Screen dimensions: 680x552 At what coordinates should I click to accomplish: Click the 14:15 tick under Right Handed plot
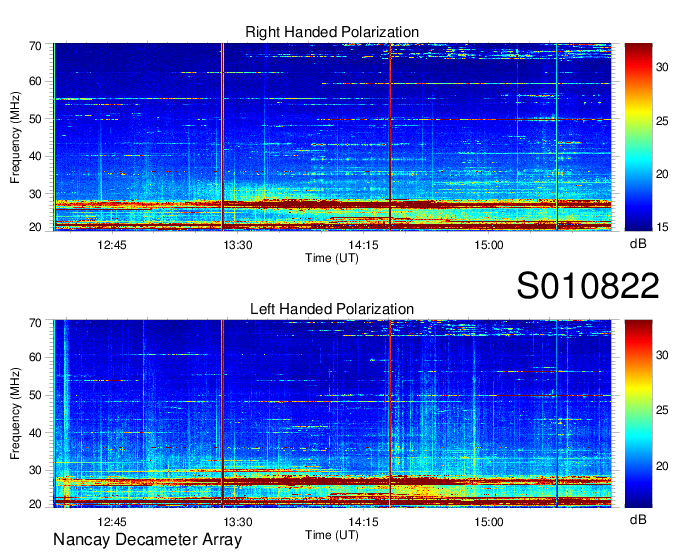363,245
